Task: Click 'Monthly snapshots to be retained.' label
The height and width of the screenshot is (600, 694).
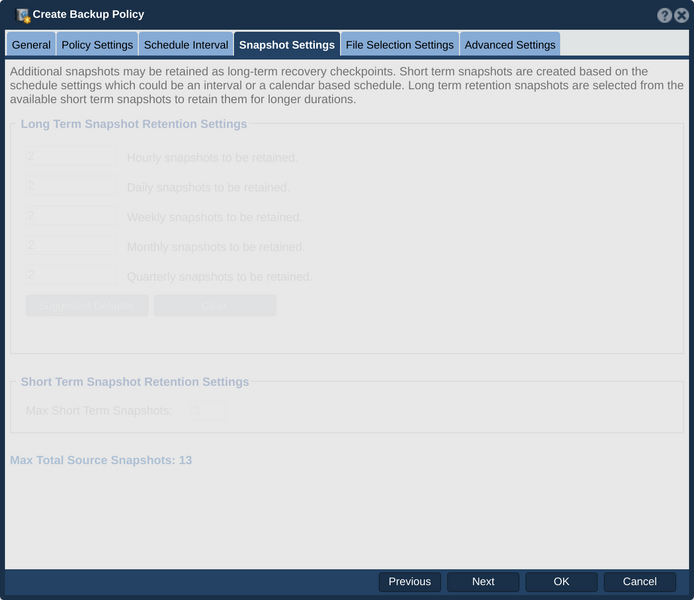Action: (216, 247)
